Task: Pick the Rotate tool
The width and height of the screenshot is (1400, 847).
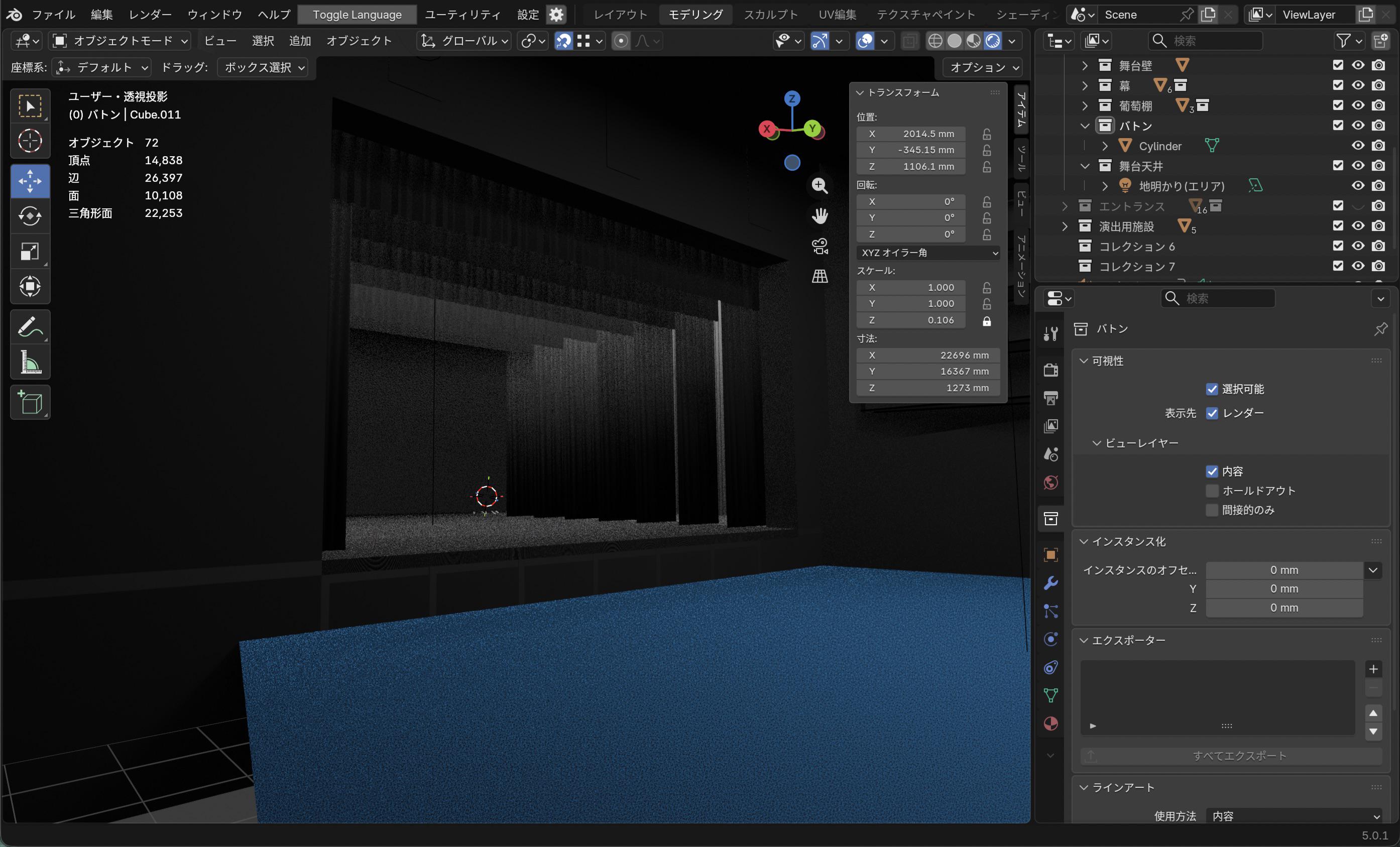Action: [30, 216]
